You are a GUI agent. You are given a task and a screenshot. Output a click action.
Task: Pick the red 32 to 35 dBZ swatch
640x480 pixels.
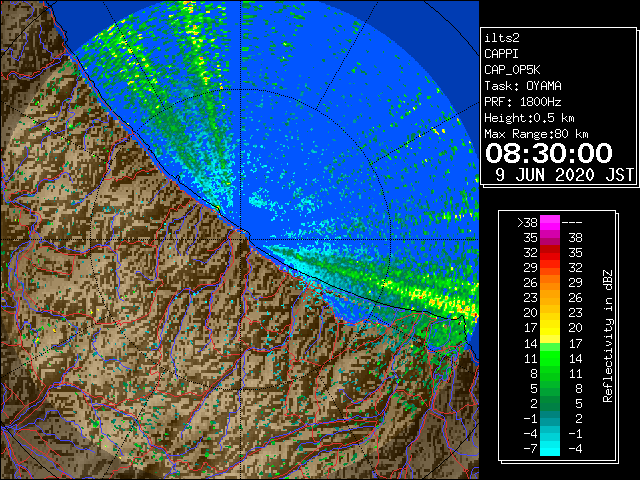[x=550, y=253]
